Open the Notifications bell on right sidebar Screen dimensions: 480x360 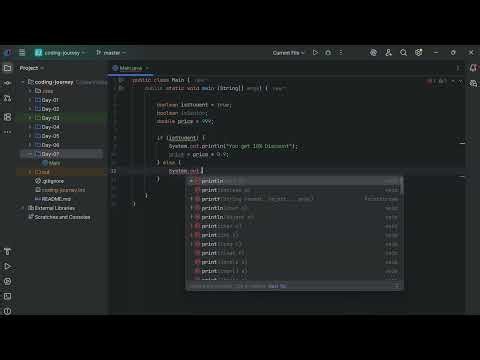click(x=473, y=68)
